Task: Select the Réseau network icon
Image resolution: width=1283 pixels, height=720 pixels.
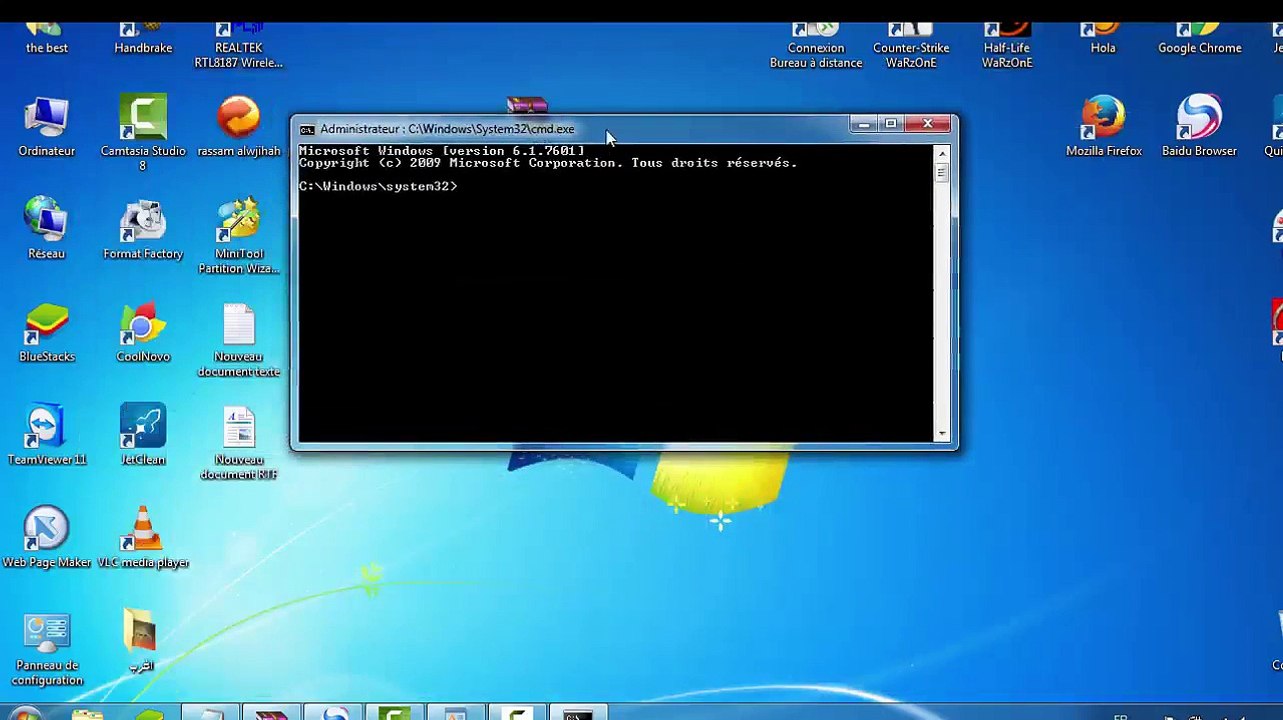Action: [x=46, y=229]
